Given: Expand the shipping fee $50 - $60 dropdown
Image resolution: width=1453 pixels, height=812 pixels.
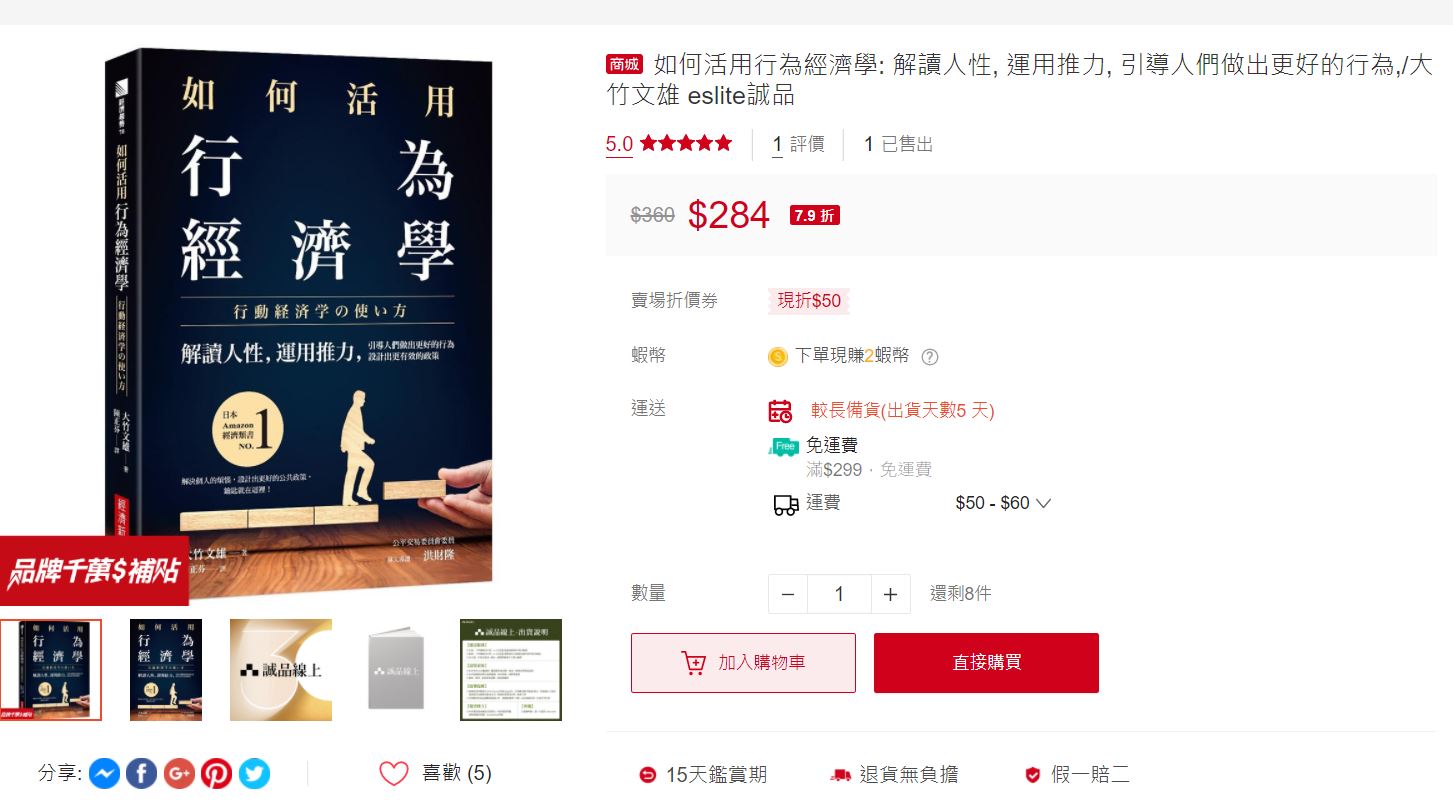Looking at the screenshot, I should pyautogui.click(x=1003, y=503).
